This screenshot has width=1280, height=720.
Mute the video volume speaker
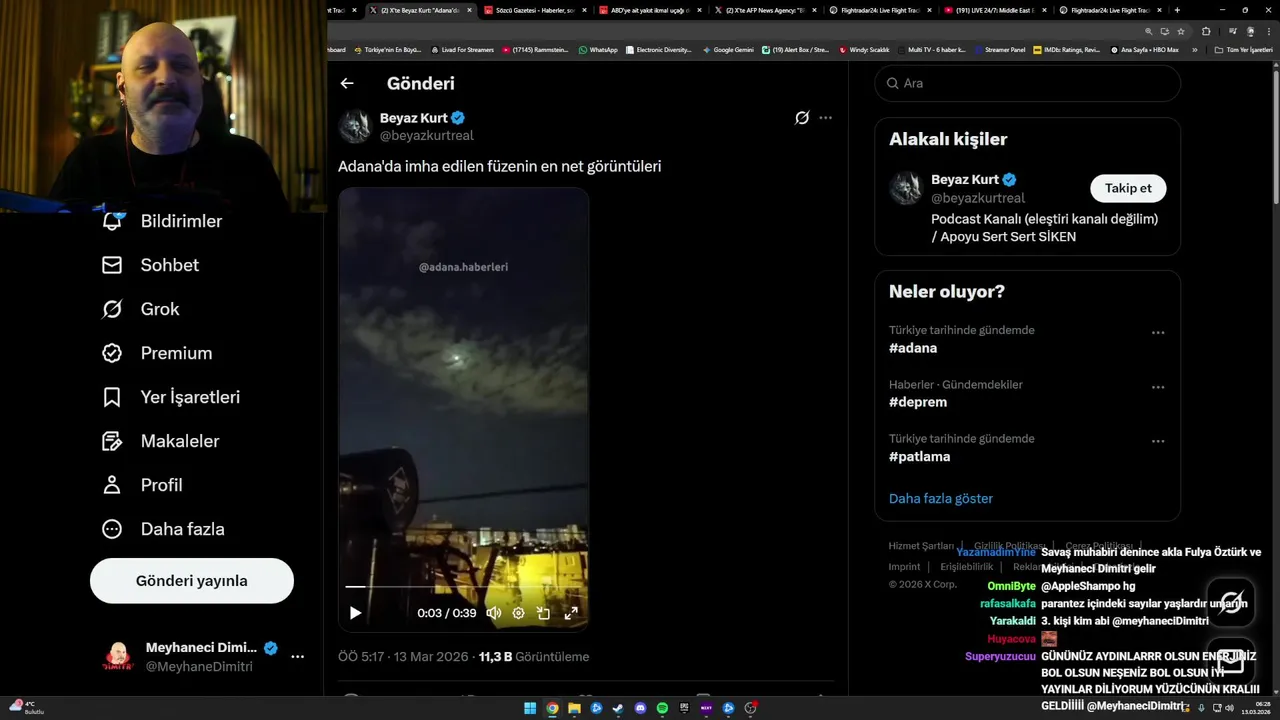click(493, 613)
